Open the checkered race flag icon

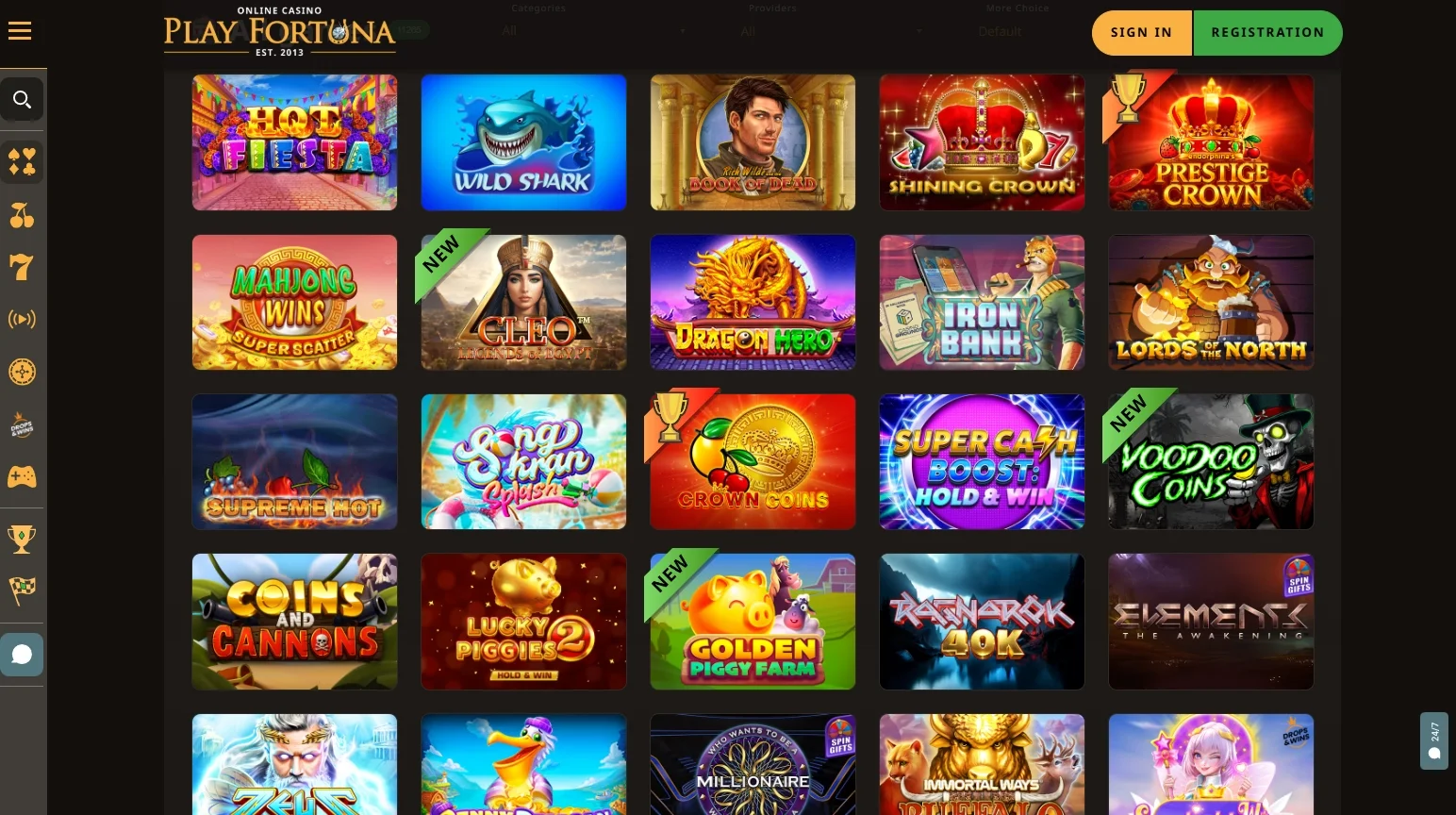[22, 590]
